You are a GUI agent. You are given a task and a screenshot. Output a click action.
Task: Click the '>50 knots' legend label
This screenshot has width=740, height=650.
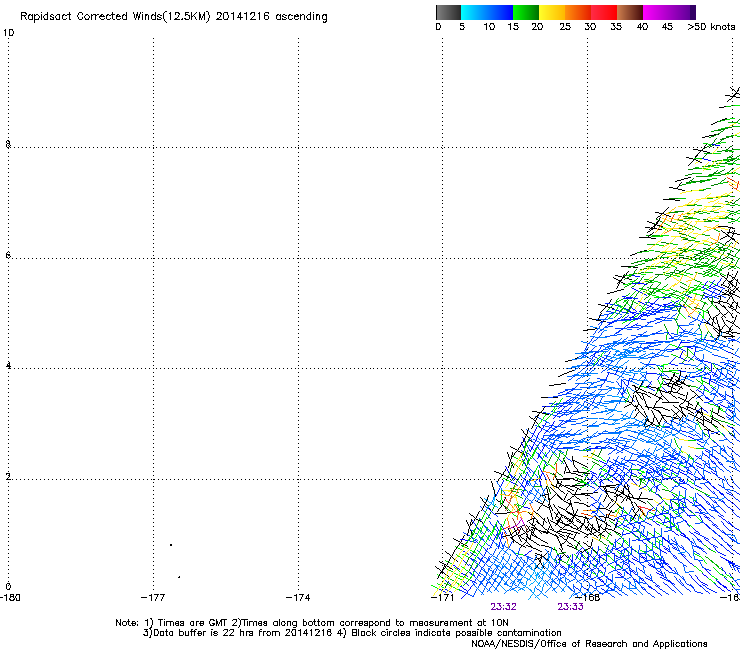[711, 27]
